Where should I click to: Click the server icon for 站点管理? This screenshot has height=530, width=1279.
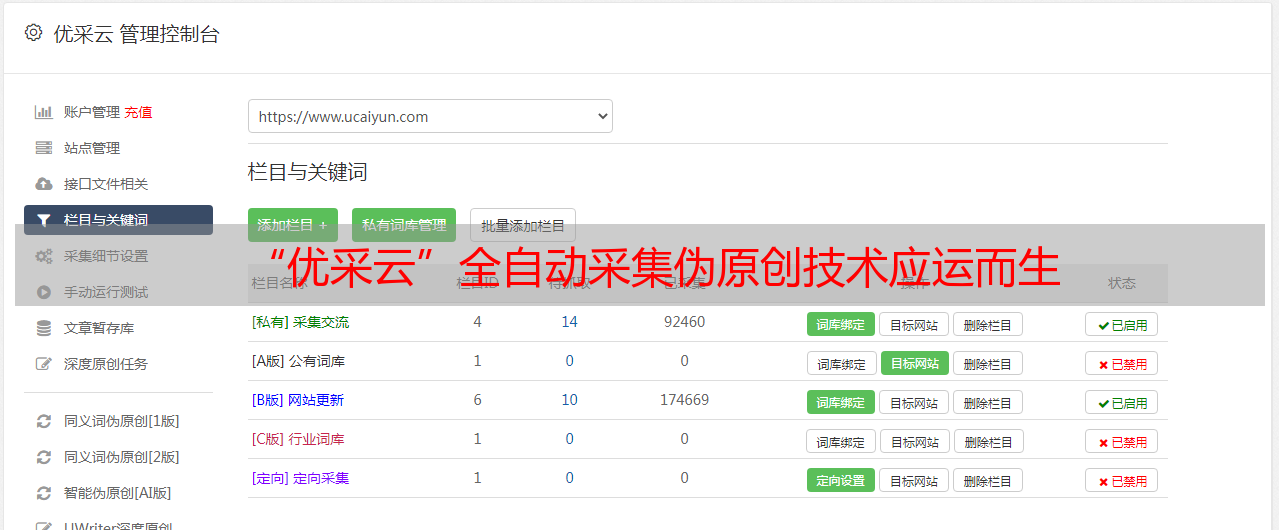(x=44, y=148)
